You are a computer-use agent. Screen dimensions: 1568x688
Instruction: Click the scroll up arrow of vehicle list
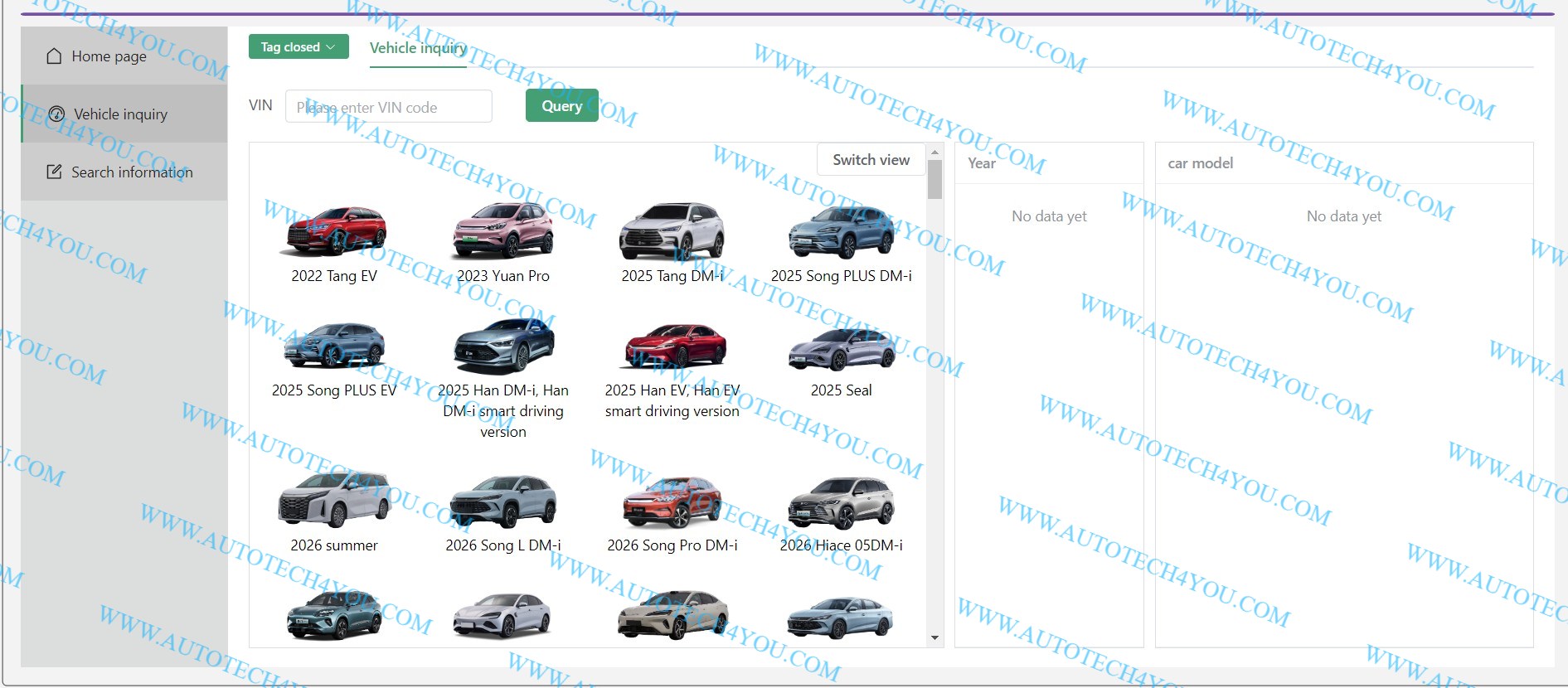934,152
